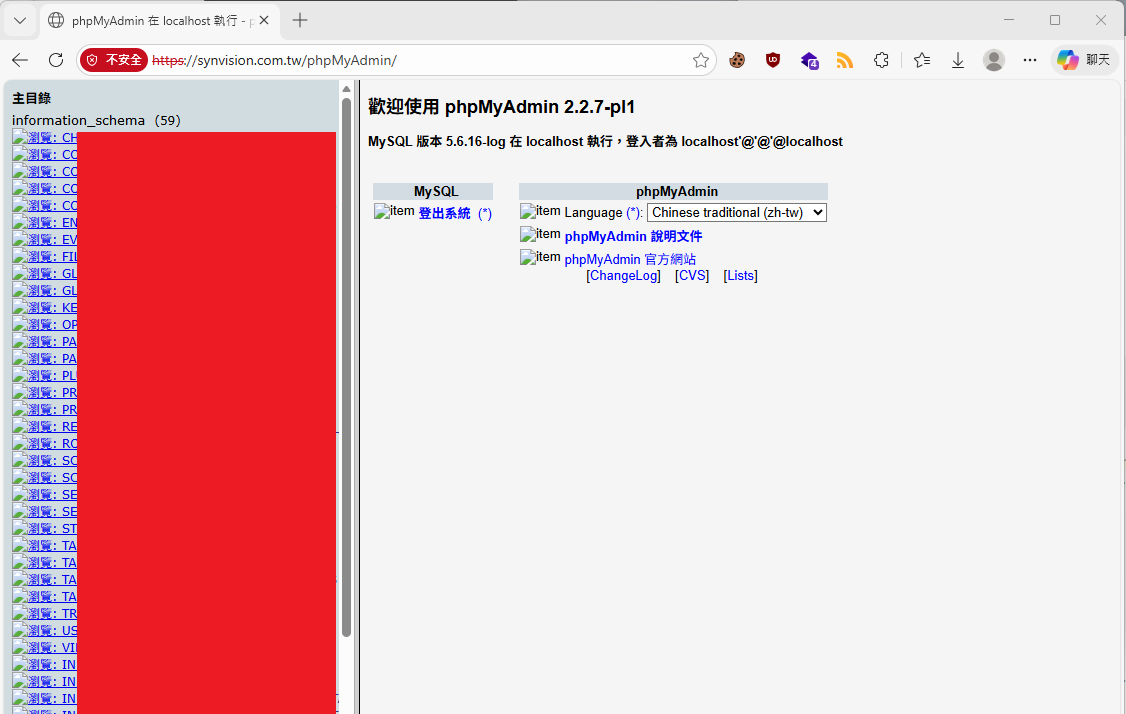Open phpMyAdmin 說明文件 link
1126x714 pixels.
(x=633, y=236)
